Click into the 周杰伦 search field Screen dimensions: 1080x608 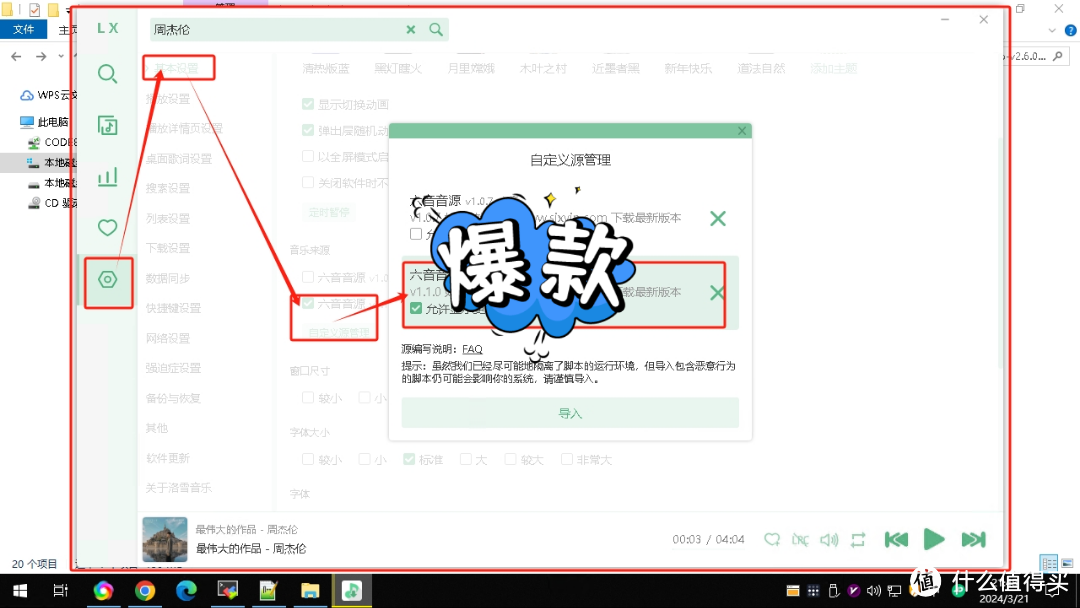pos(276,30)
